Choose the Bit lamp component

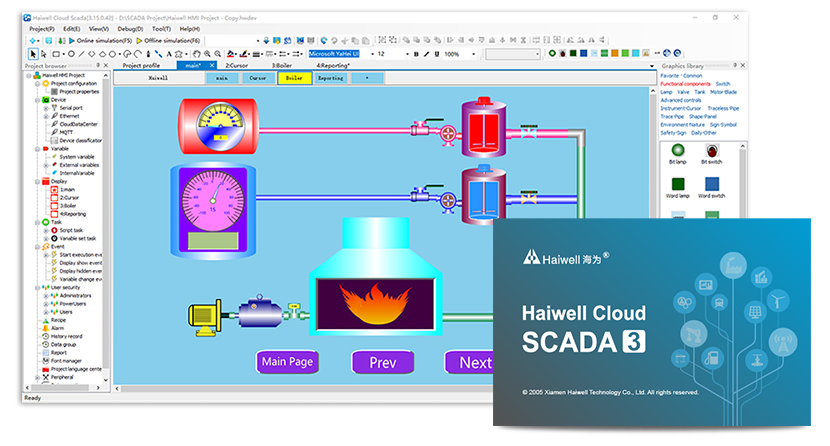678,149
